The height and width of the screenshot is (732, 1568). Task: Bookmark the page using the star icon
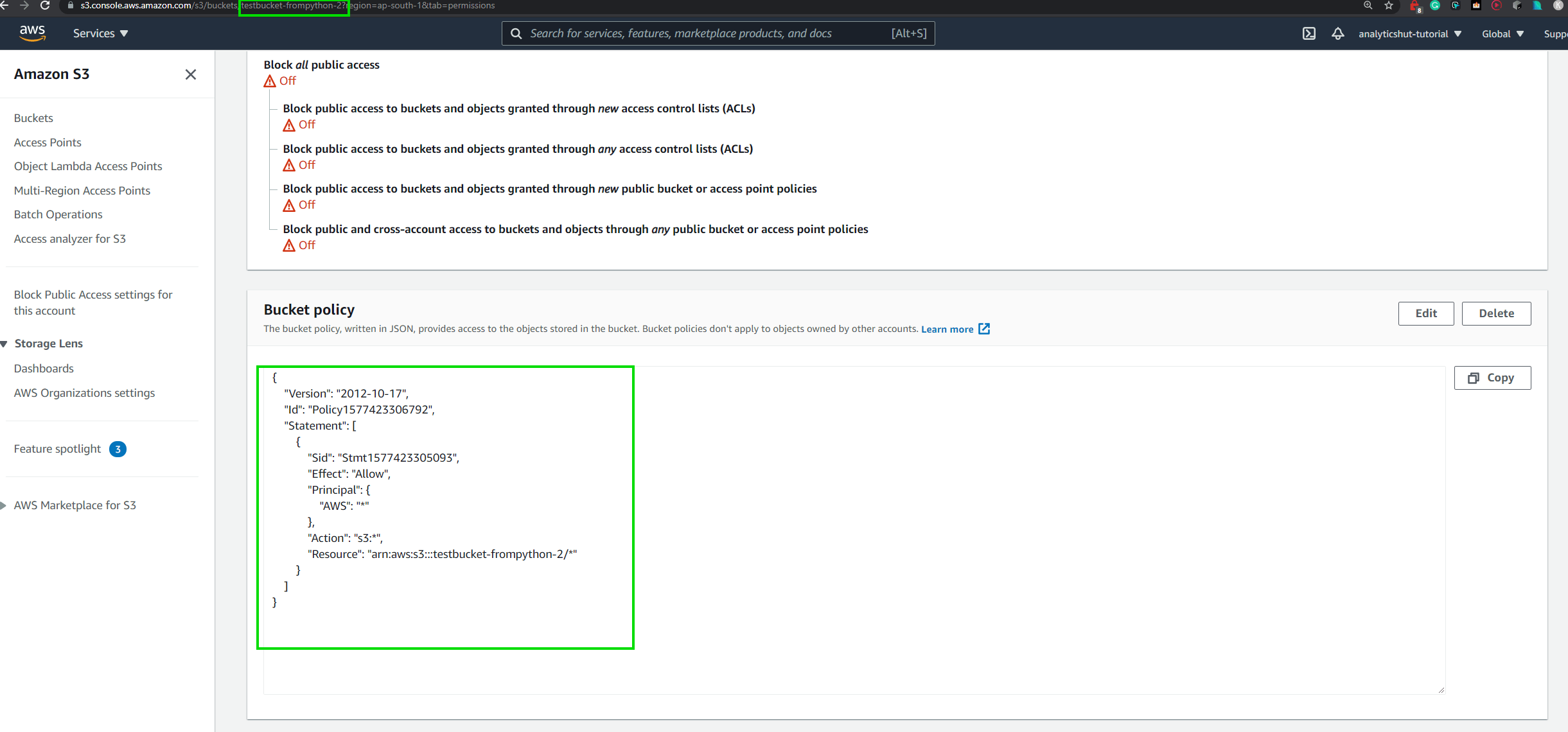(x=1389, y=6)
